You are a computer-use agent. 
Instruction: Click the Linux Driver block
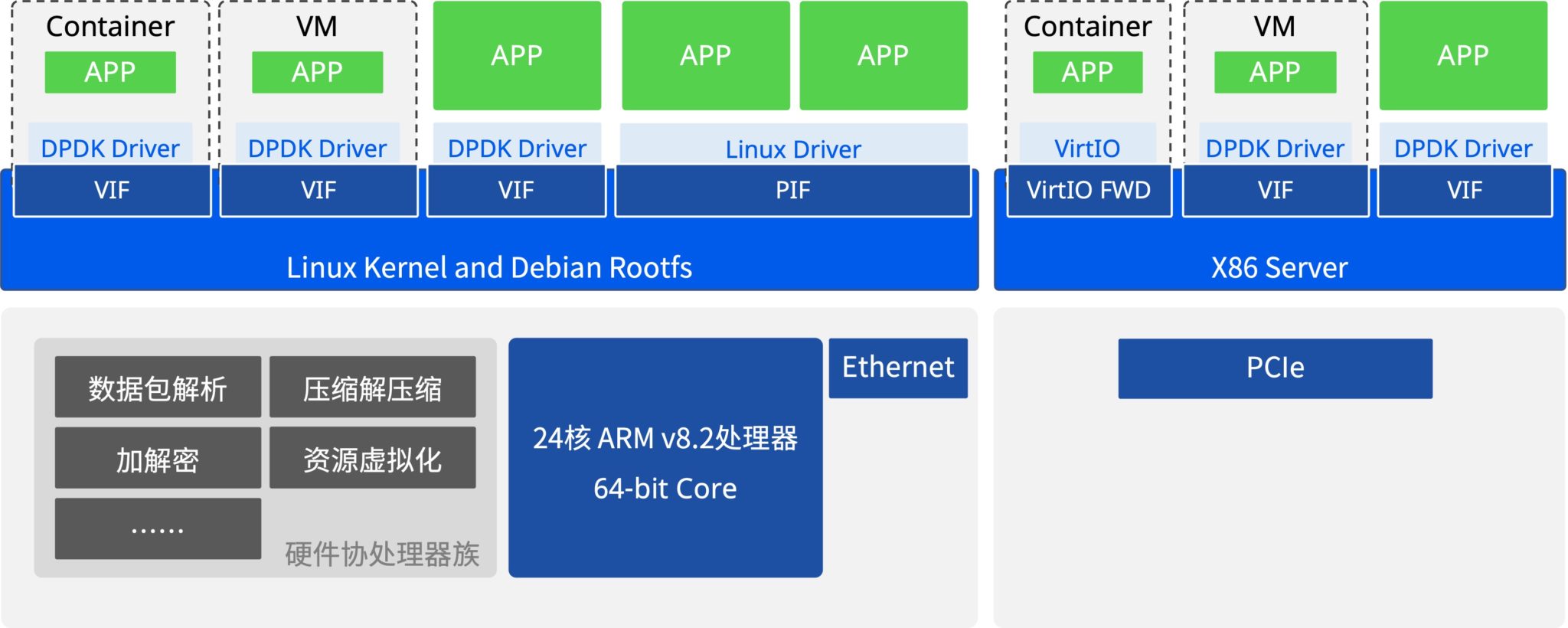793,148
